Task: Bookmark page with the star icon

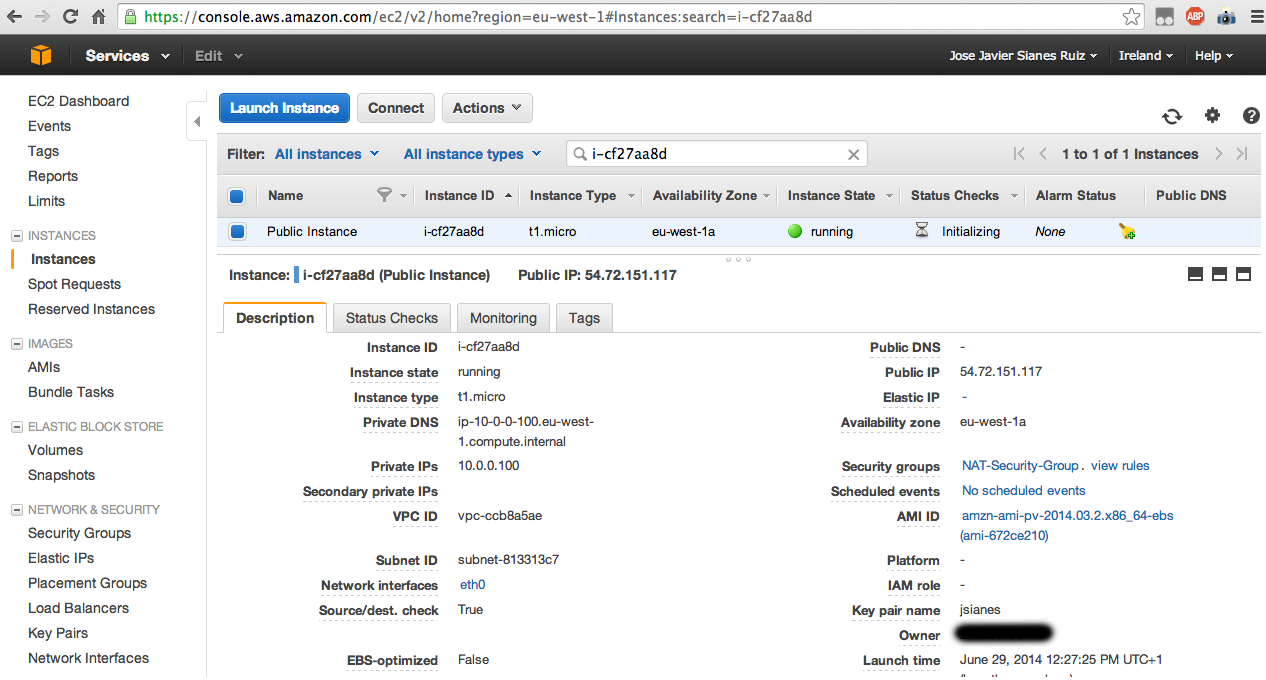Action: pyautogui.click(x=1131, y=16)
